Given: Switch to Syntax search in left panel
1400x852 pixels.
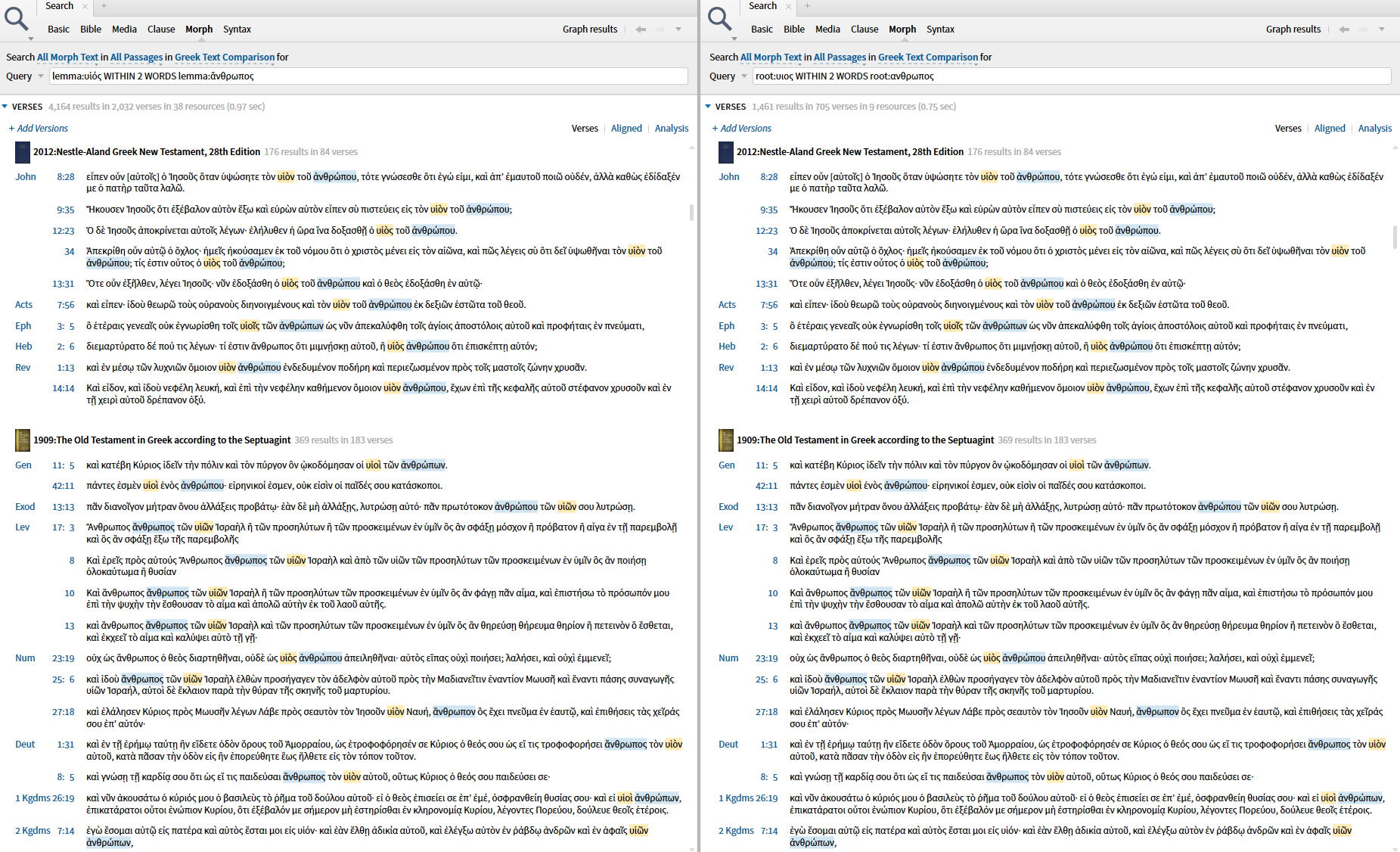Looking at the screenshot, I should click(237, 30).
